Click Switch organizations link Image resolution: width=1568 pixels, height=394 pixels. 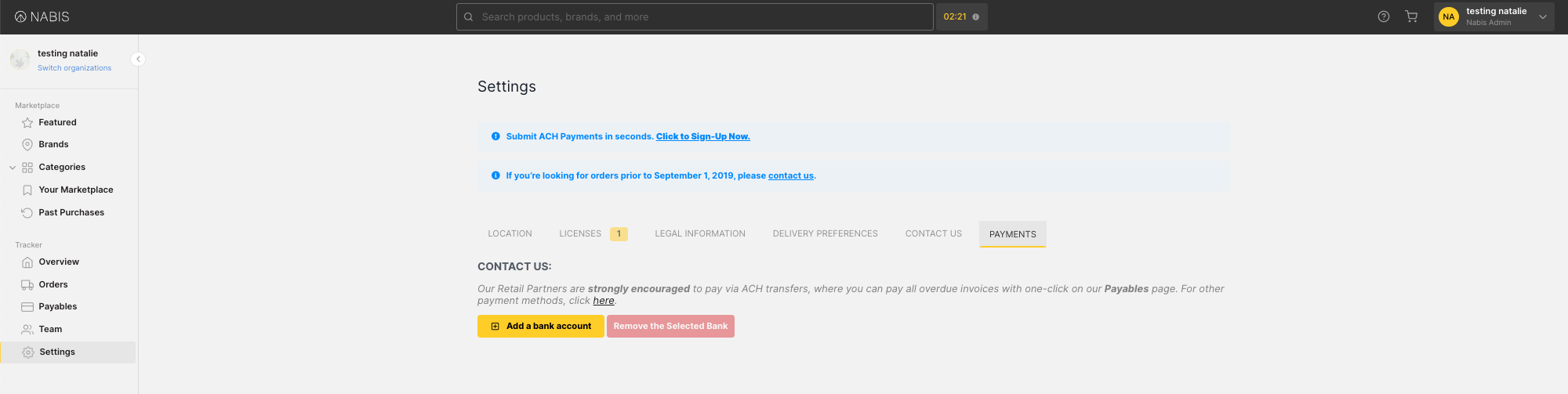74,68
